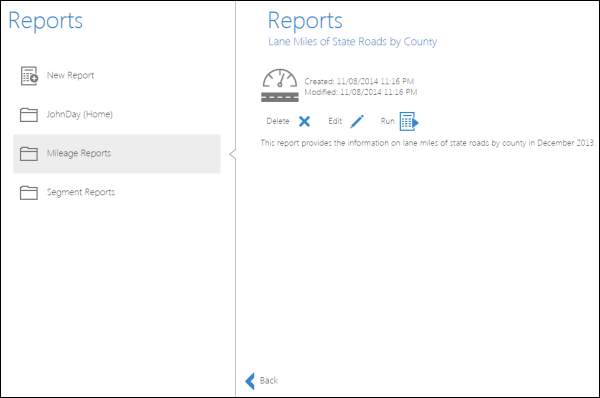Click the Mileage Reports folder icon
Viewport: 600px width, 398px height.
29,153
